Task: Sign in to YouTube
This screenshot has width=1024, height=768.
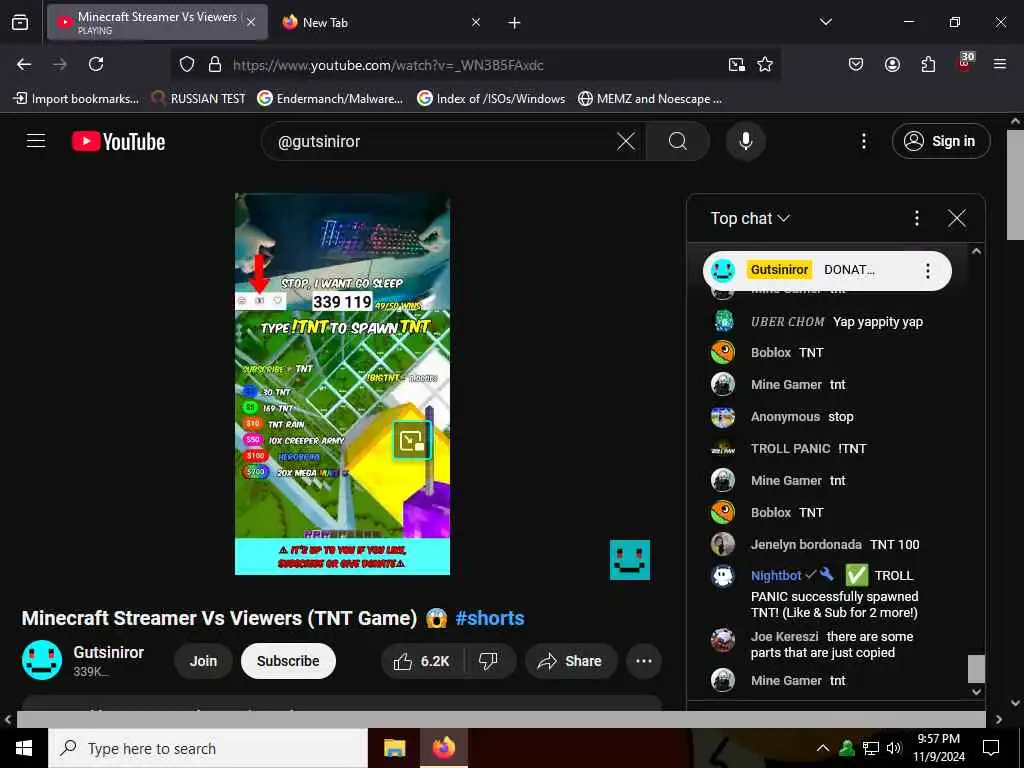Action: pyautogui.click(x=940, y=141)
